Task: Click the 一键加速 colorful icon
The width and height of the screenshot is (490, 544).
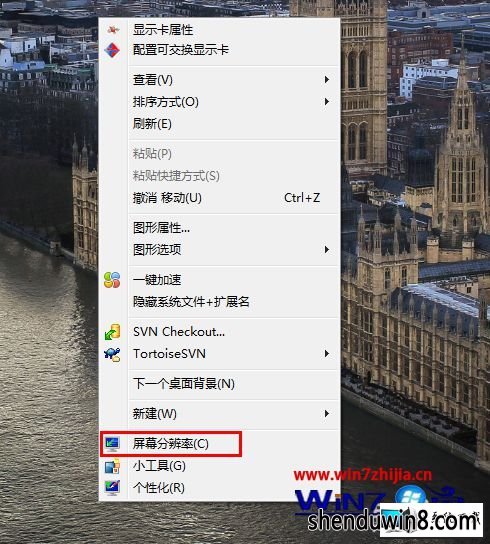Action: [112, 280]
